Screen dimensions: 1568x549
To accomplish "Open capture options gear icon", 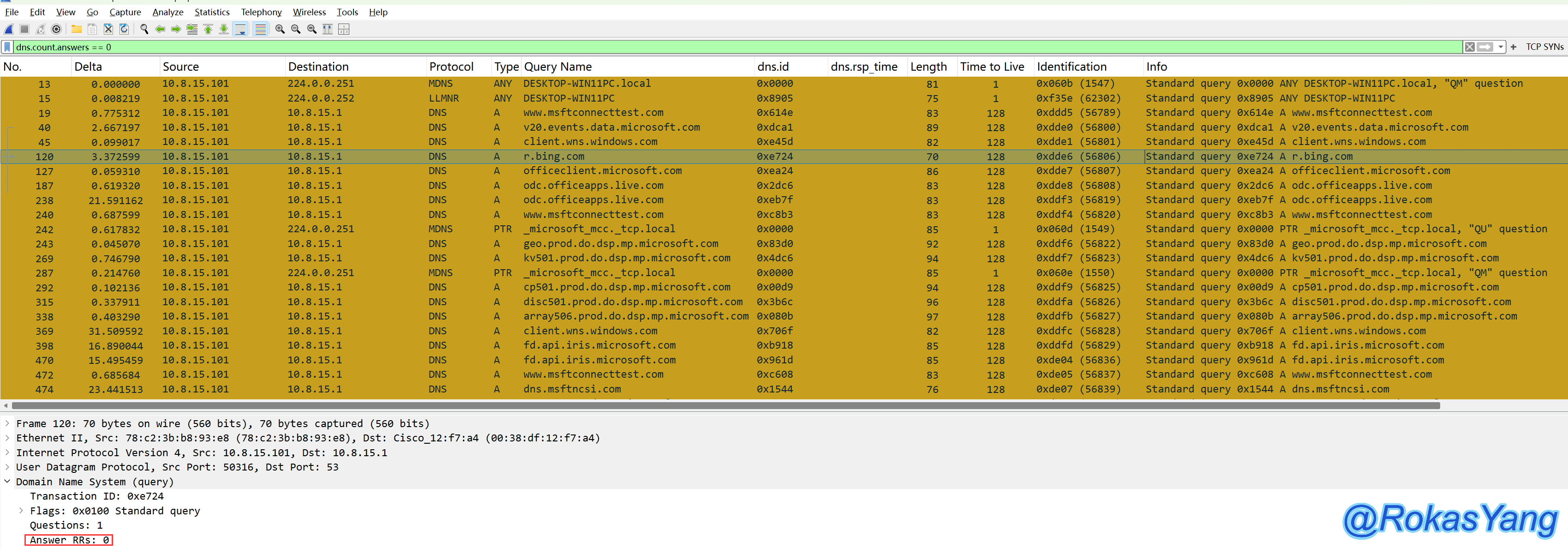I will (57, 29).
